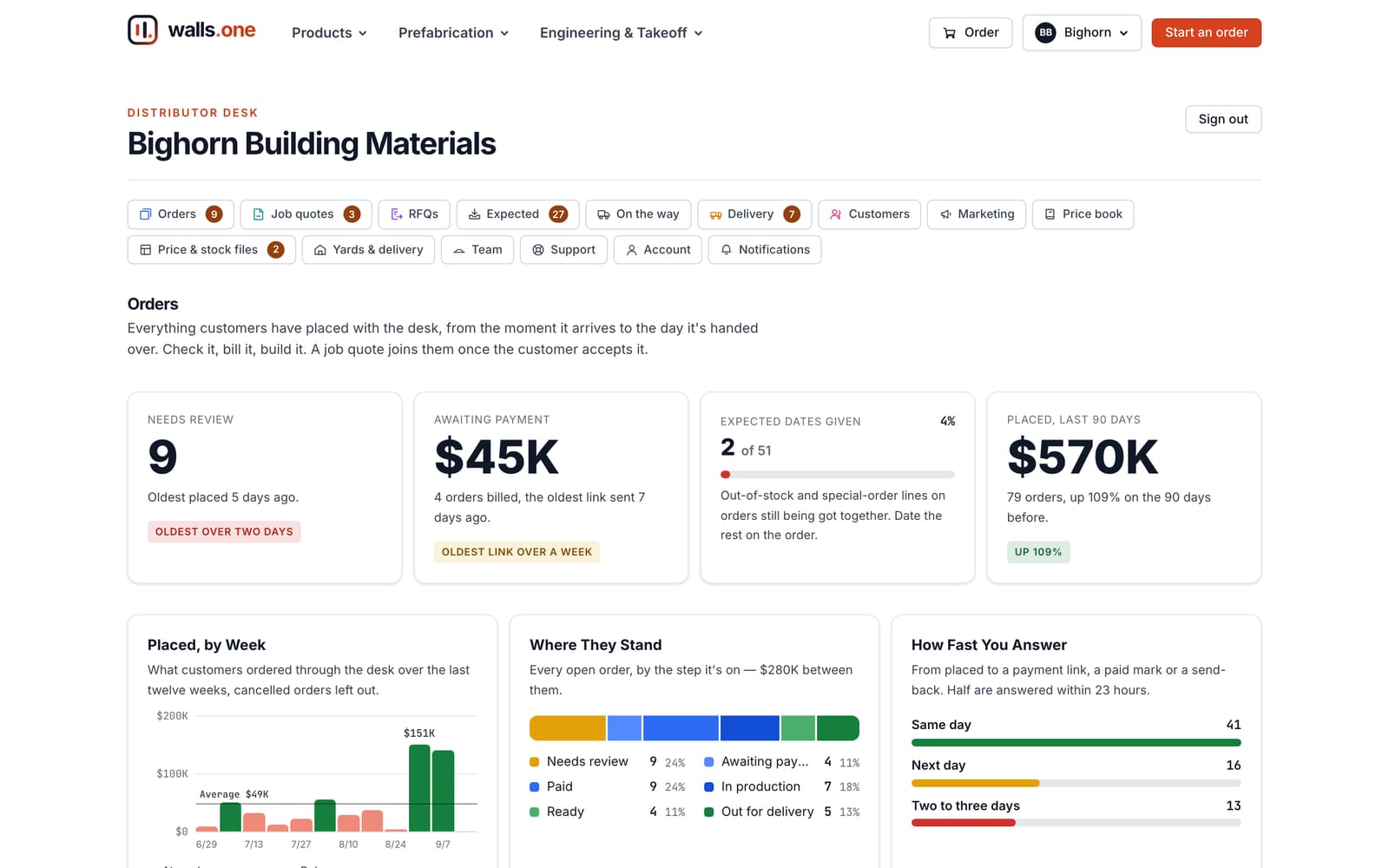The image size is (1389, 868).
Task: Click the In production legend entry
Action: (781, 786)
